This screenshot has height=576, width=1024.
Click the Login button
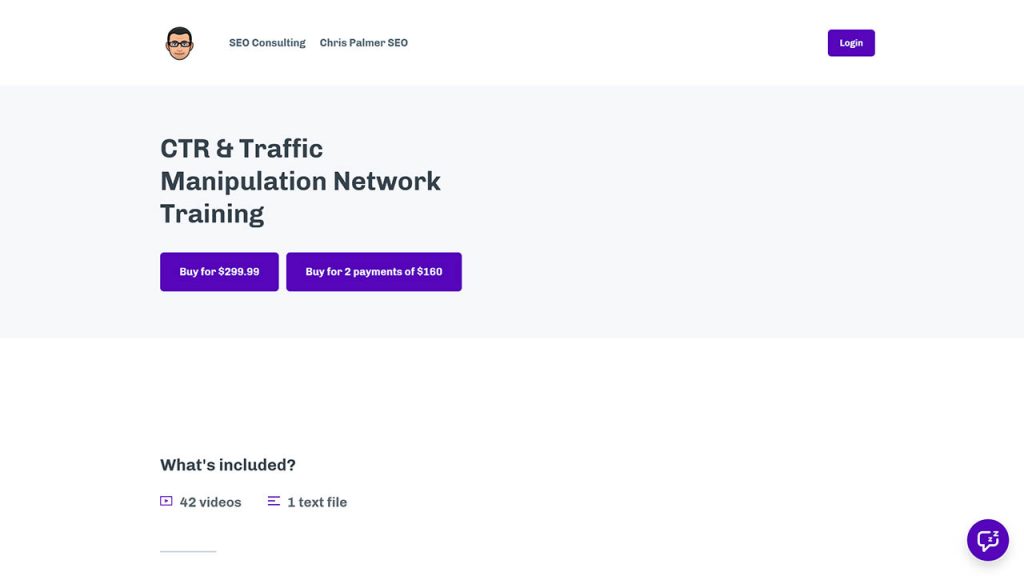click(851, 42)
